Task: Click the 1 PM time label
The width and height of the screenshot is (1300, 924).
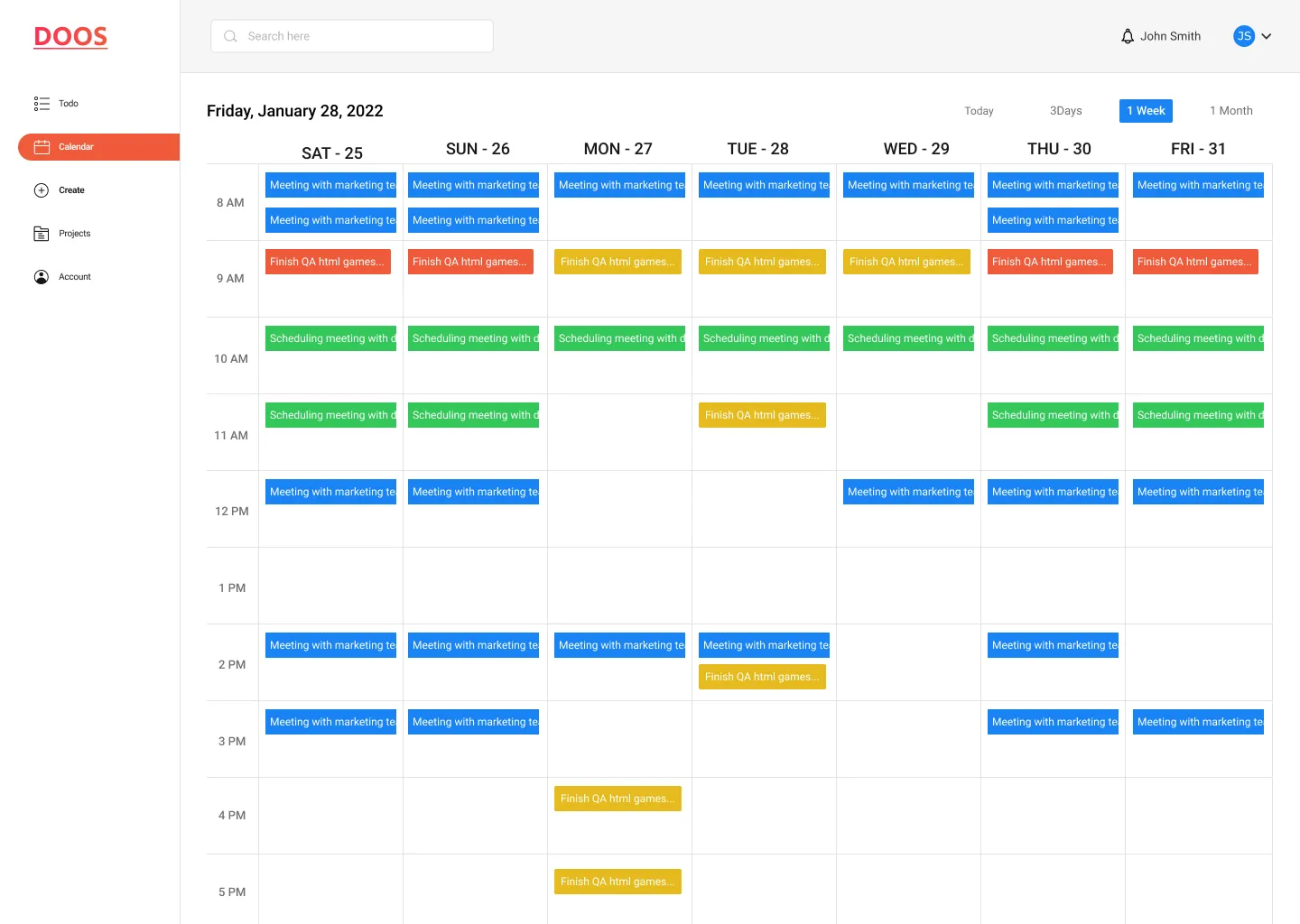Action: point(232,588)
